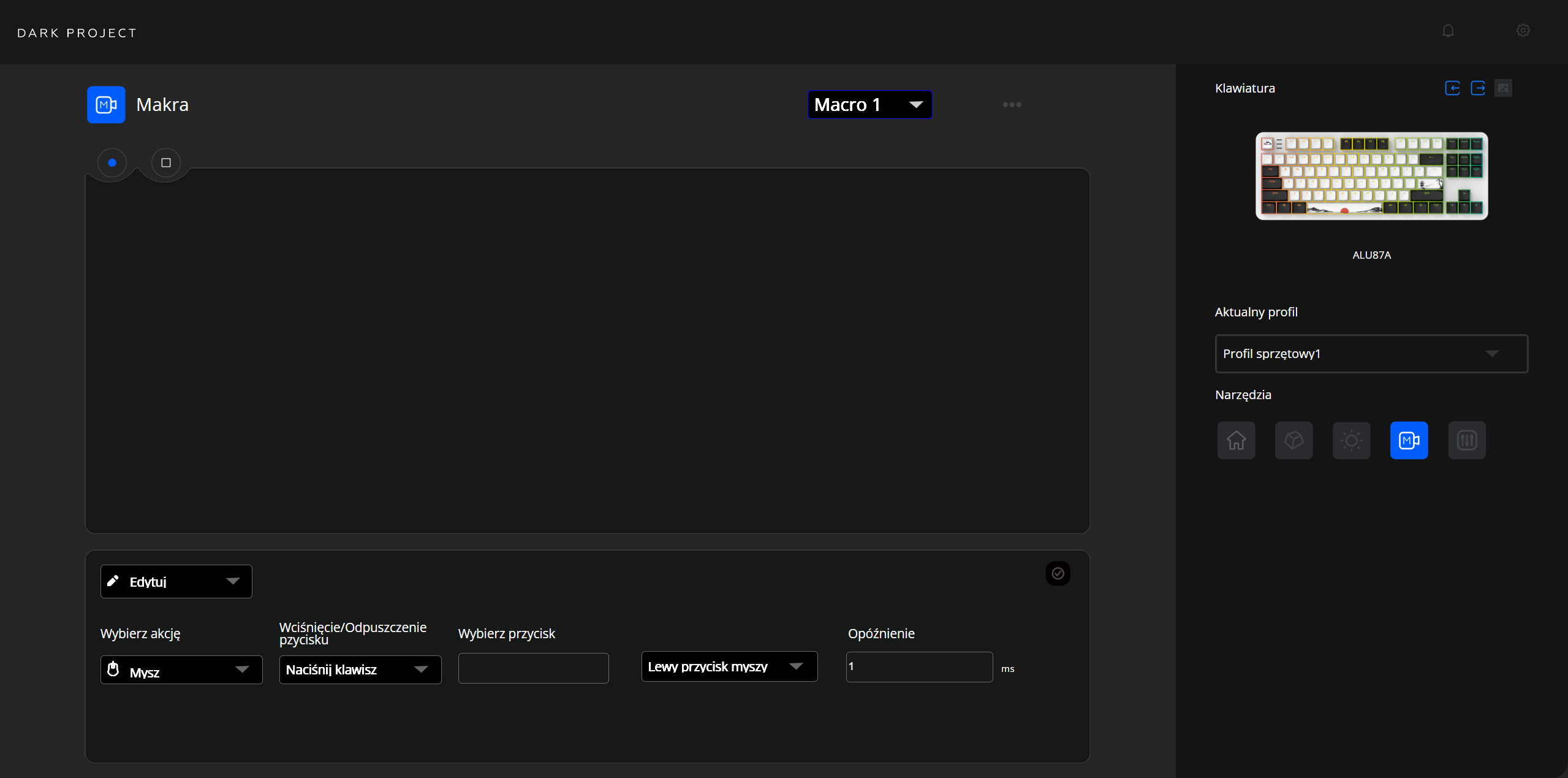
Task: Open the notifications bell
Action: tap(1448, 31)
